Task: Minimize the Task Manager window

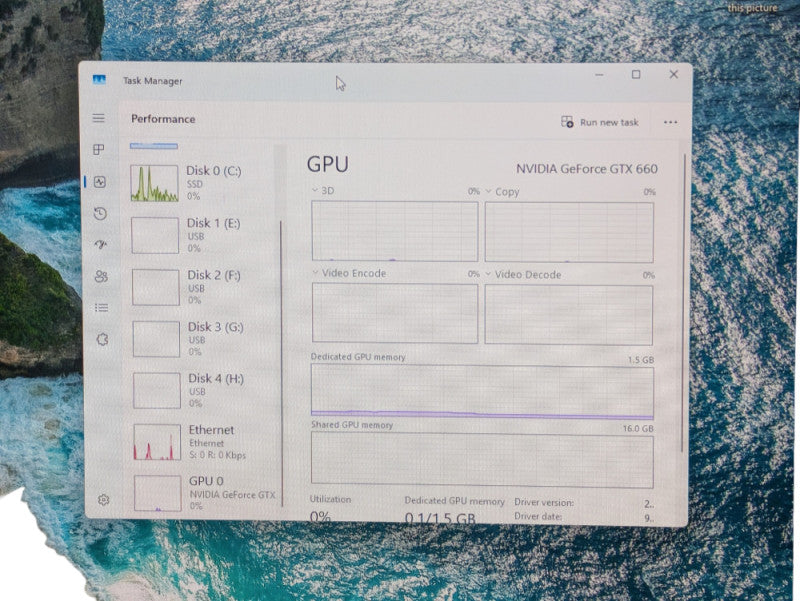Action: click(x=599, y=75)
